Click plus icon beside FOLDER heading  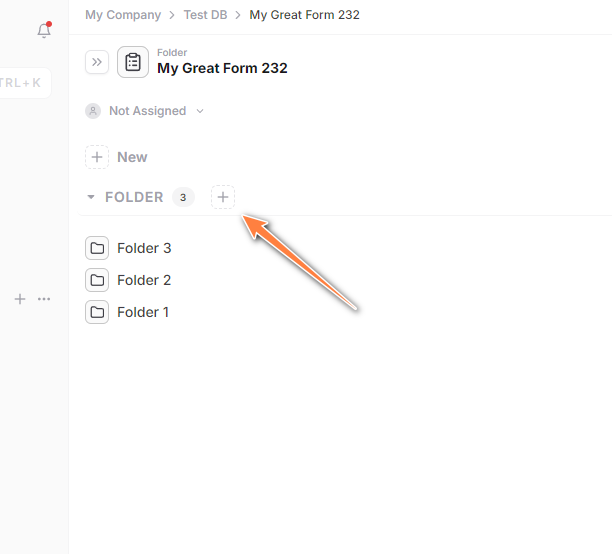coord(223,197)
